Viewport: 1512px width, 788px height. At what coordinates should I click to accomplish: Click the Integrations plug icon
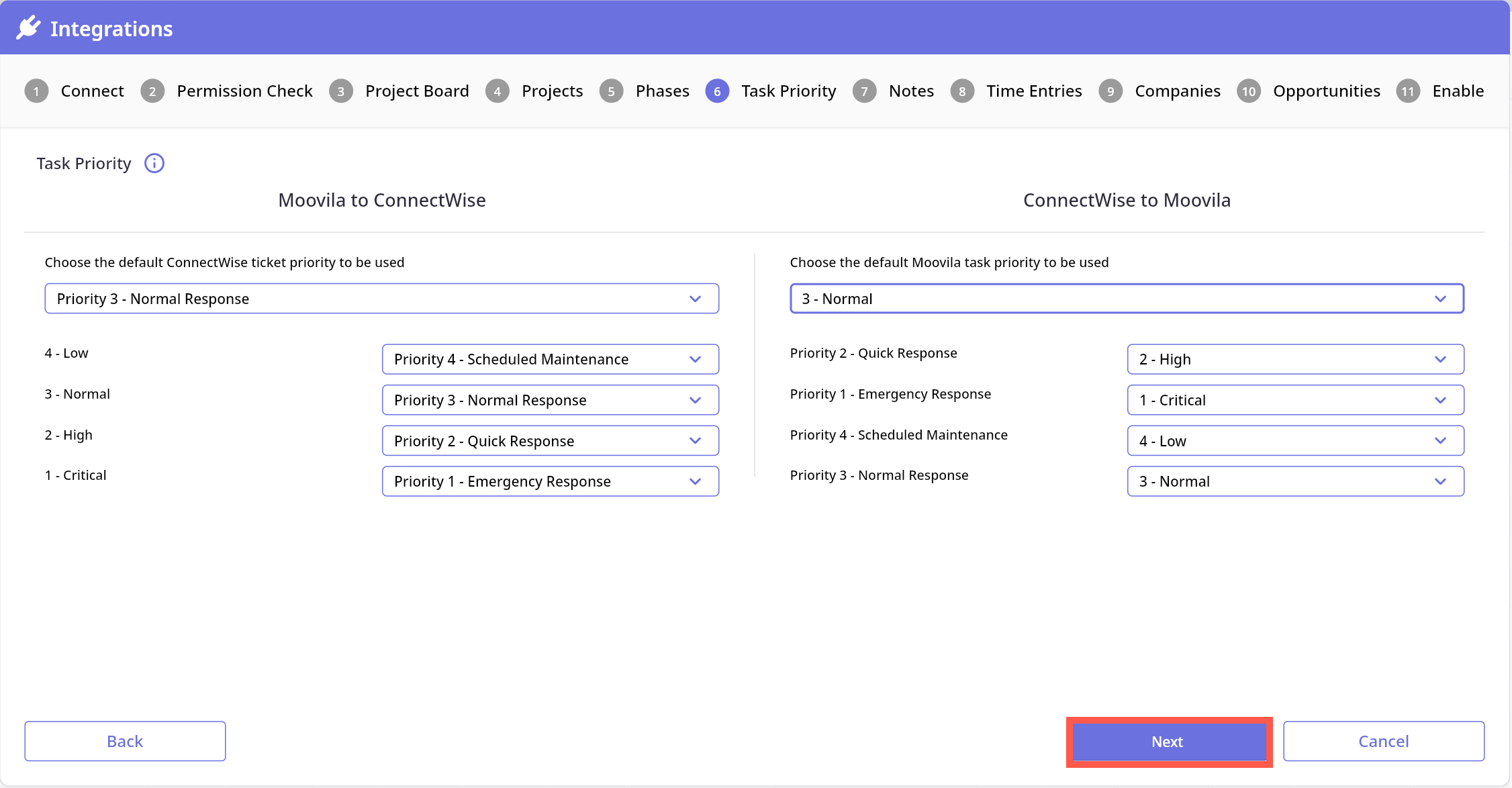point(28,28)
